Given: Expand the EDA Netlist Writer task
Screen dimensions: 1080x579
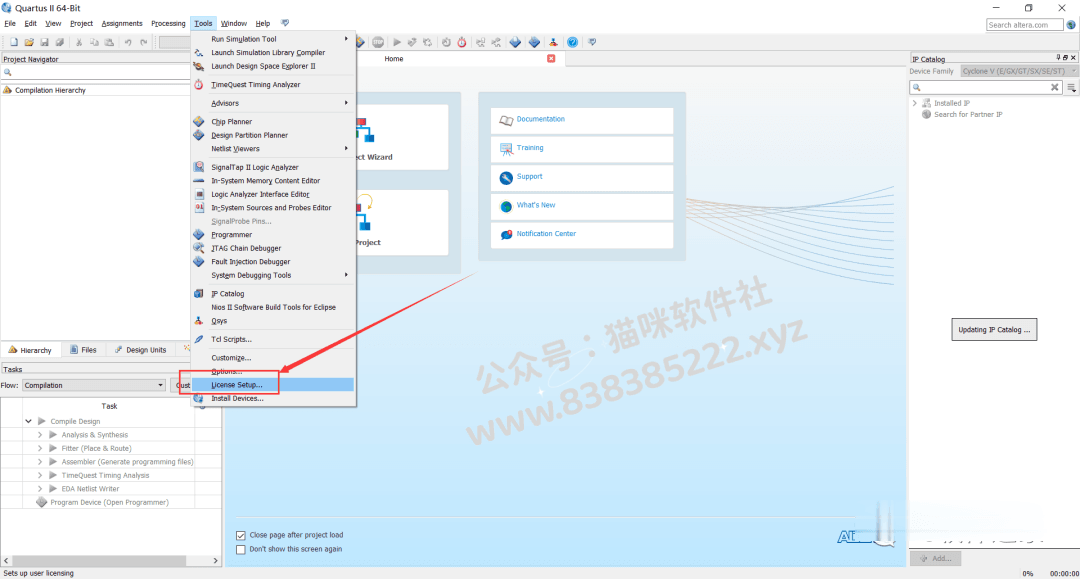Looking at the screenshot, I should tap(40, 489).
